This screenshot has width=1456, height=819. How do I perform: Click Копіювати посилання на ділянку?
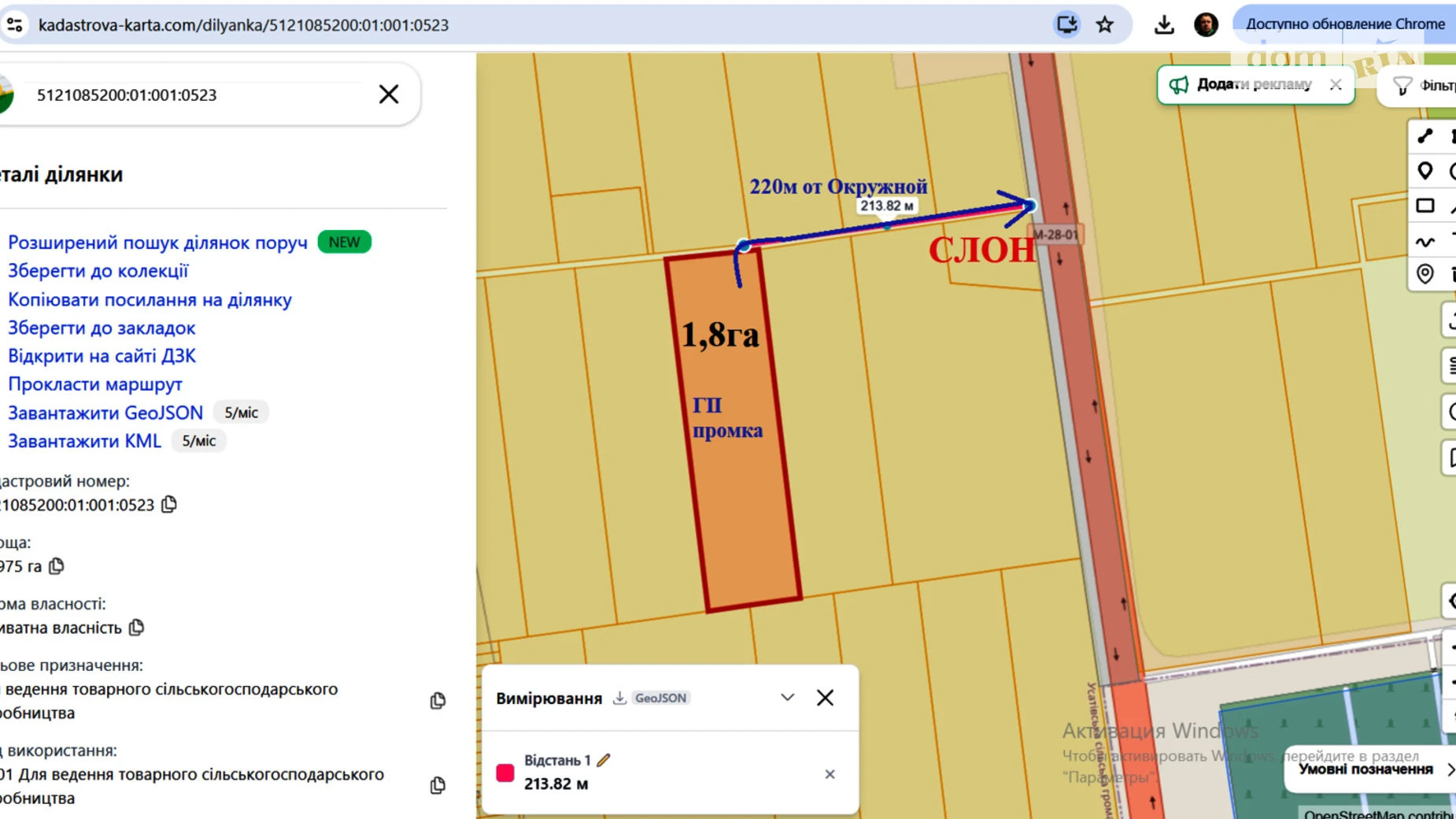pos(150,299)
